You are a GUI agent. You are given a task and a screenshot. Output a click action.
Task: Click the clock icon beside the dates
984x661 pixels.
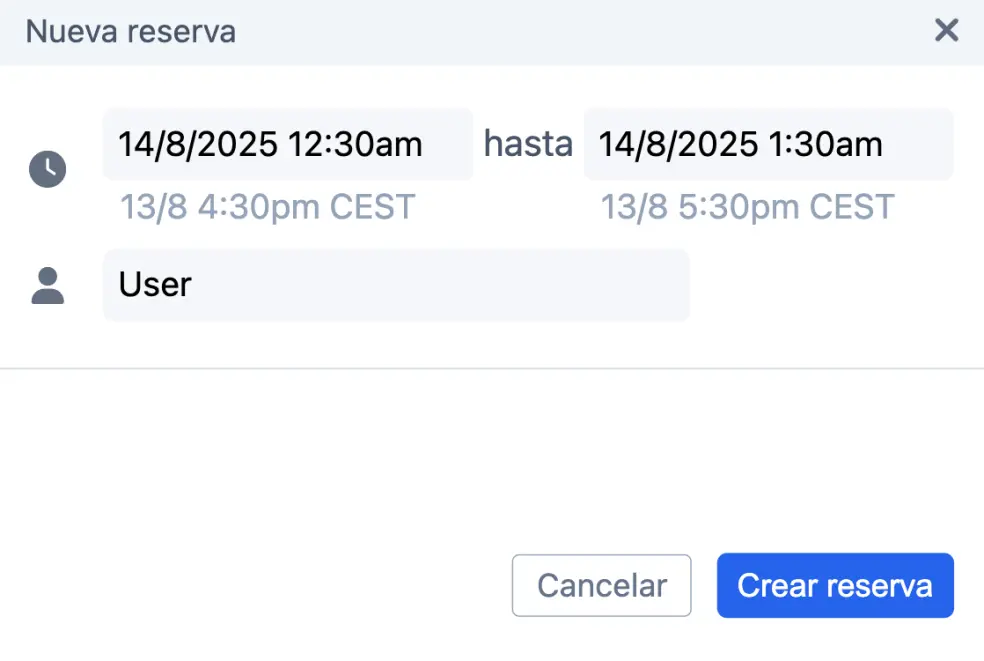point(47,169)
